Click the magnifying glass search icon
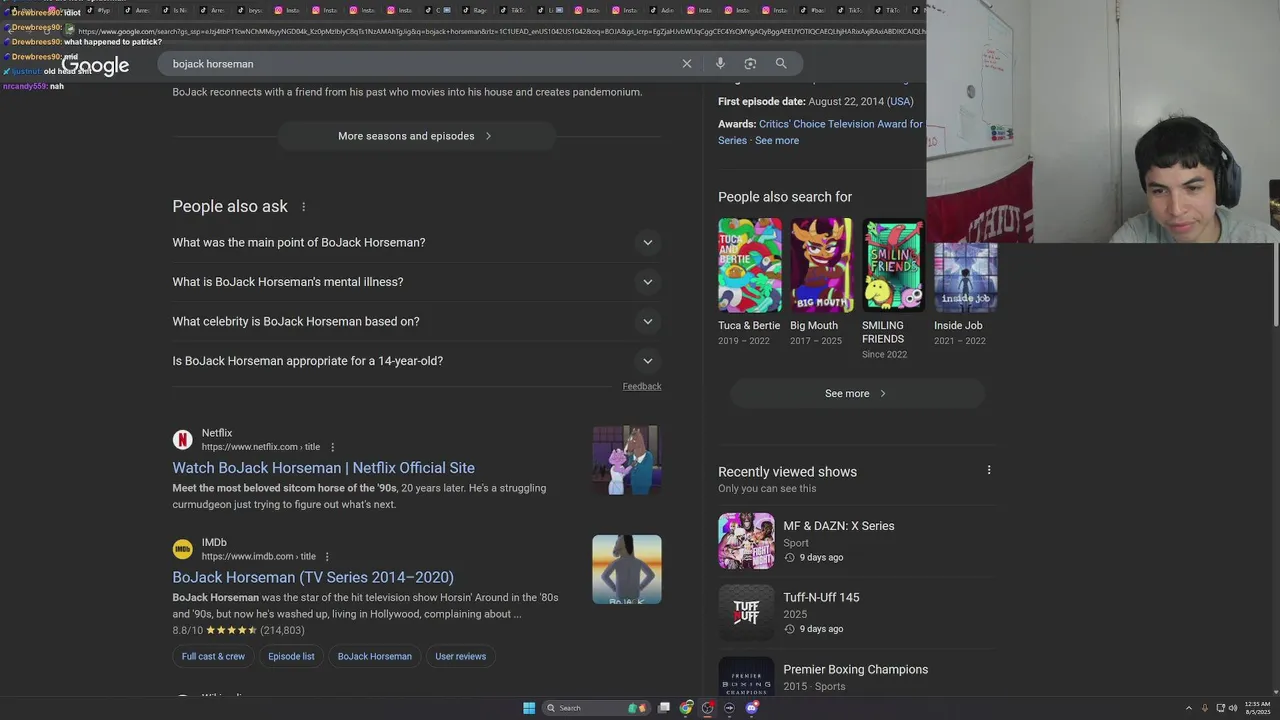This screenshot has height=720, width=1280. point(781,64)
